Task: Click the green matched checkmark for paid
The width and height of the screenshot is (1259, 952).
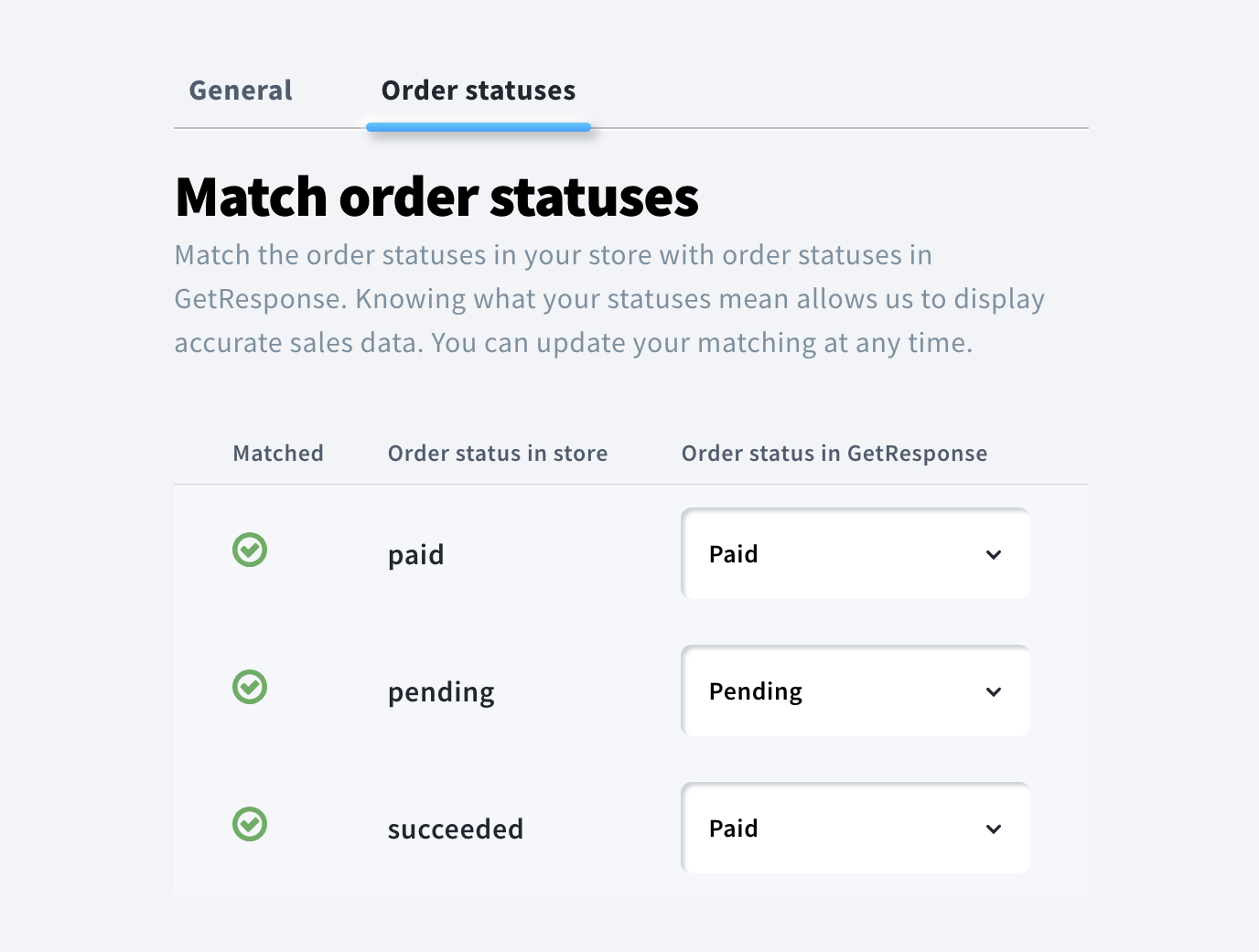Action: 250,551
